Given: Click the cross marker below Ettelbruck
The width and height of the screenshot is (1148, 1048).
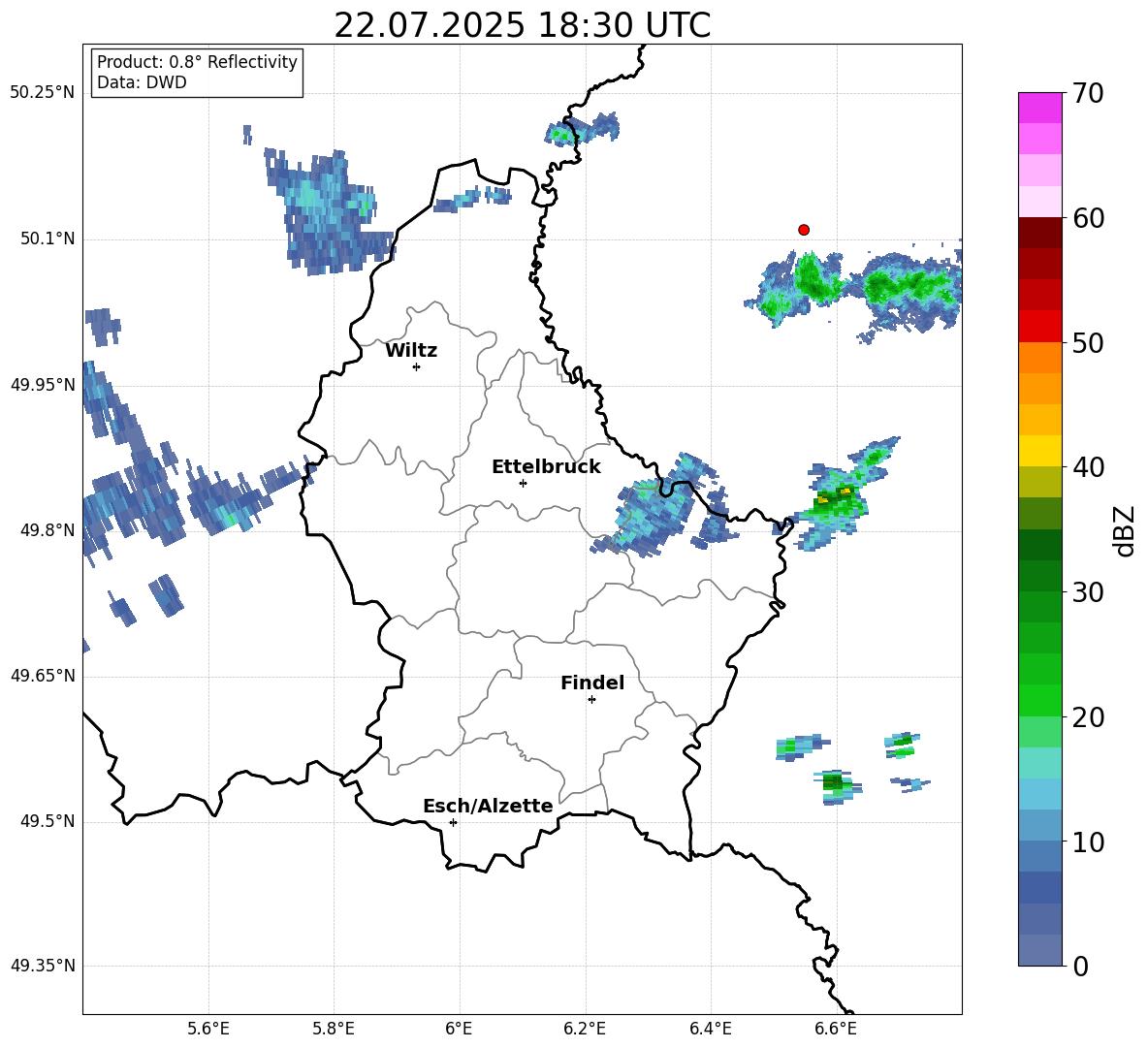Looking at the screenshot, I should (523, 483).
